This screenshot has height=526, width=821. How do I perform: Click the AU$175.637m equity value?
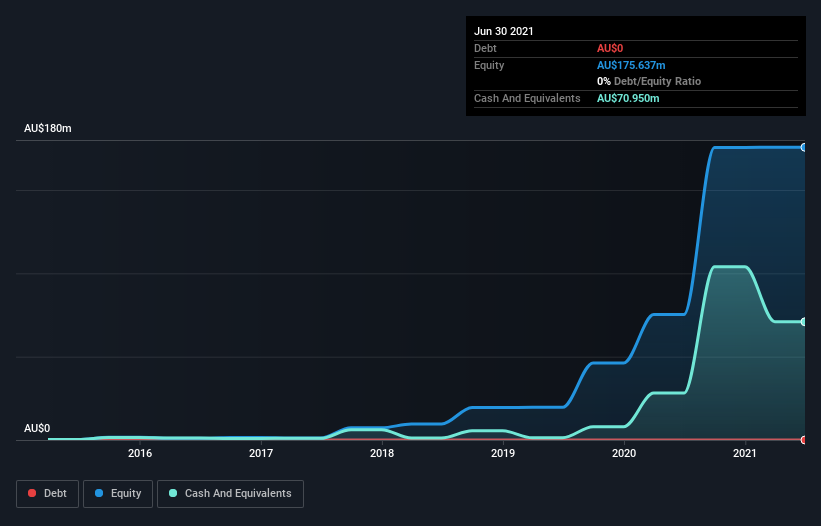(631, 65)
